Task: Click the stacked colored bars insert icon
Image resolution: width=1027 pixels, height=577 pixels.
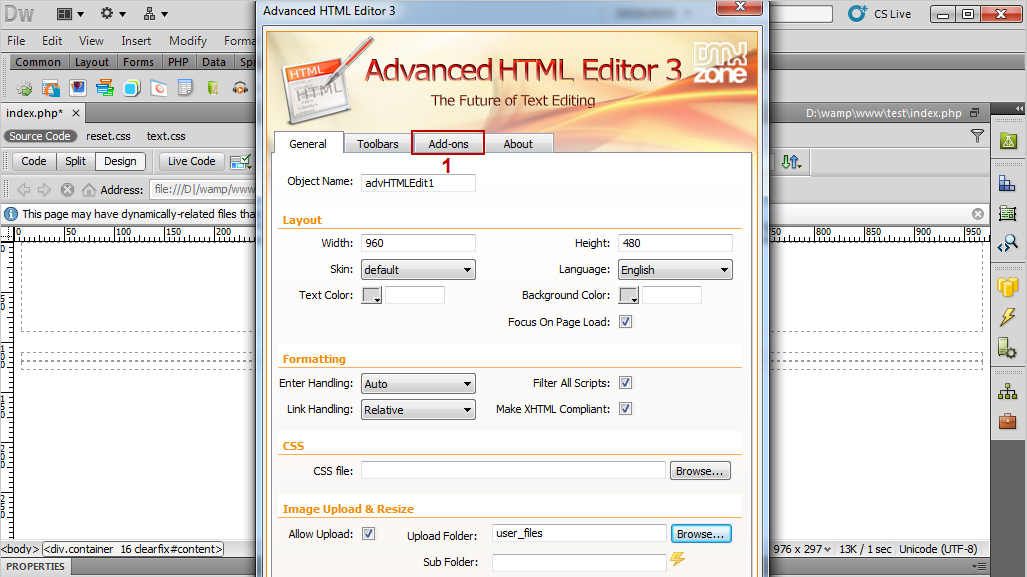Action: pyautogui.click(x=105, y=88)
